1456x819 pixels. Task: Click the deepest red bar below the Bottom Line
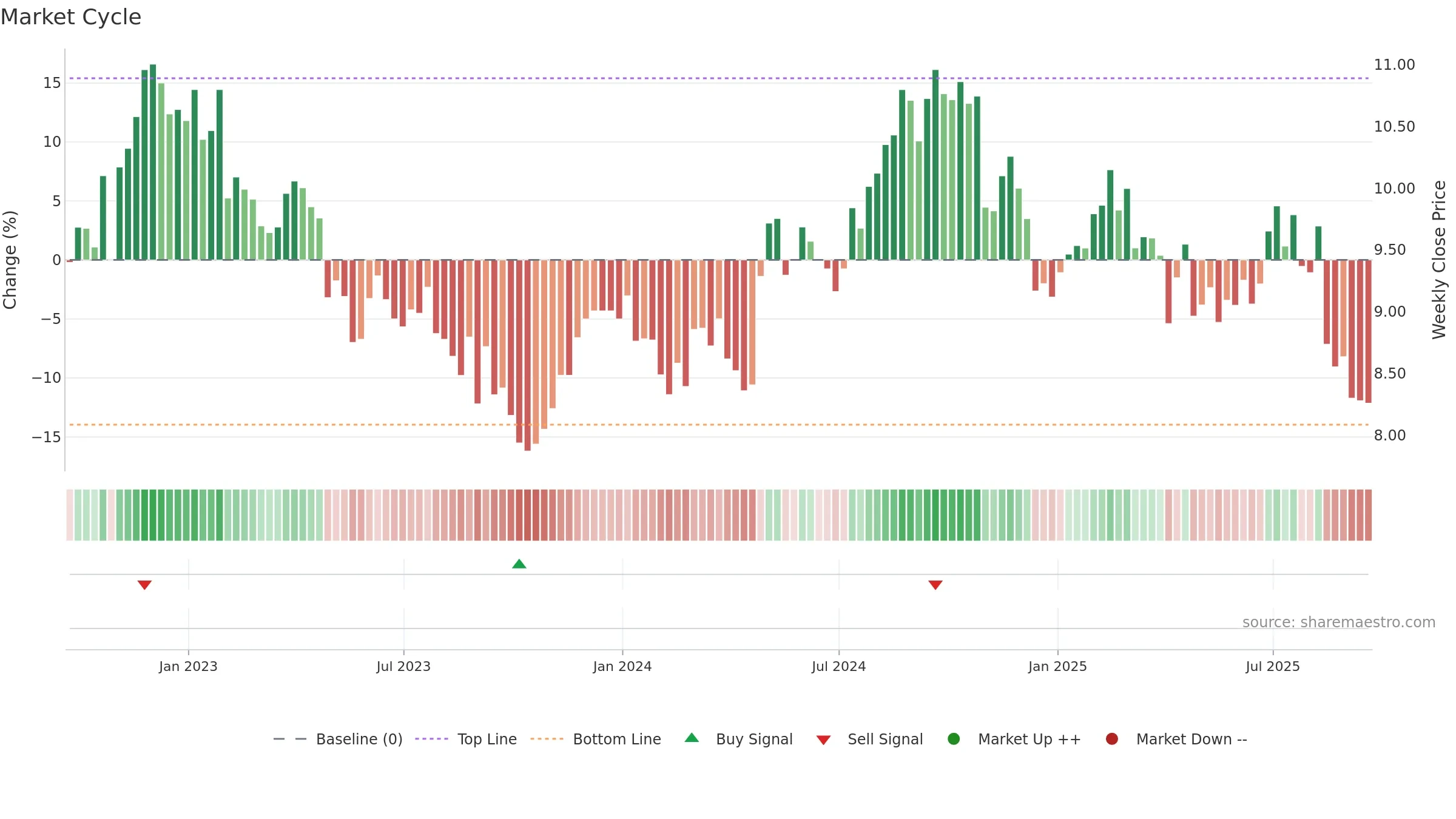(527, 356)
